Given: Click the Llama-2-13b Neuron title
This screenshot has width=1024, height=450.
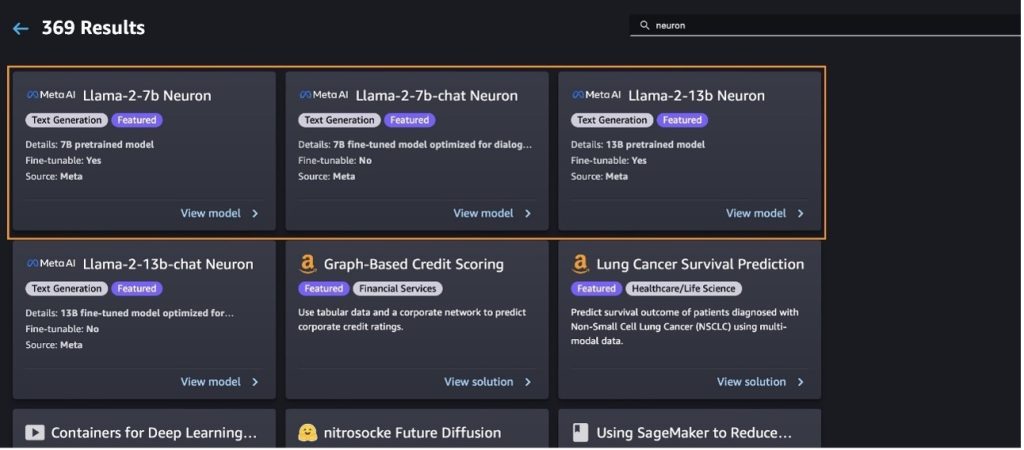Looking at the screenshot, I should coord(696,95).
